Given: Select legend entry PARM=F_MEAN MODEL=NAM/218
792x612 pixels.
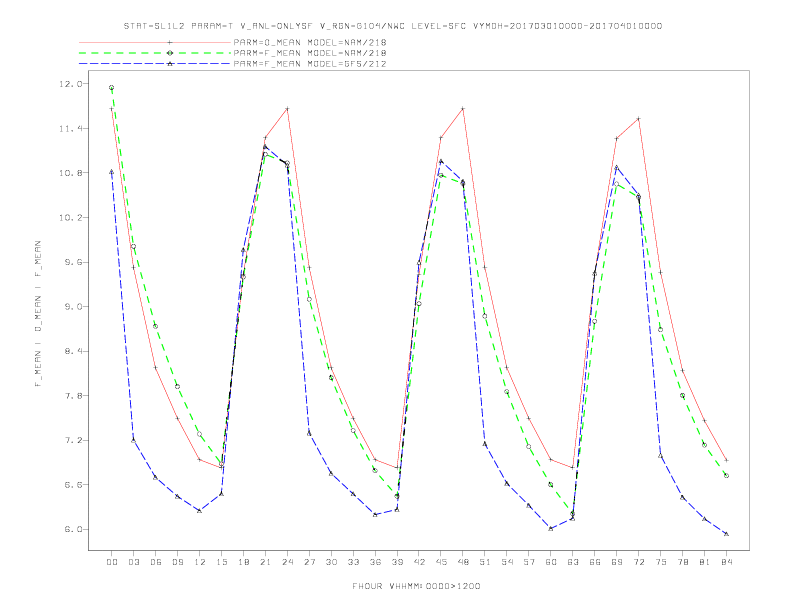Looking at the screenshot, I should click(x=310, y=53).
